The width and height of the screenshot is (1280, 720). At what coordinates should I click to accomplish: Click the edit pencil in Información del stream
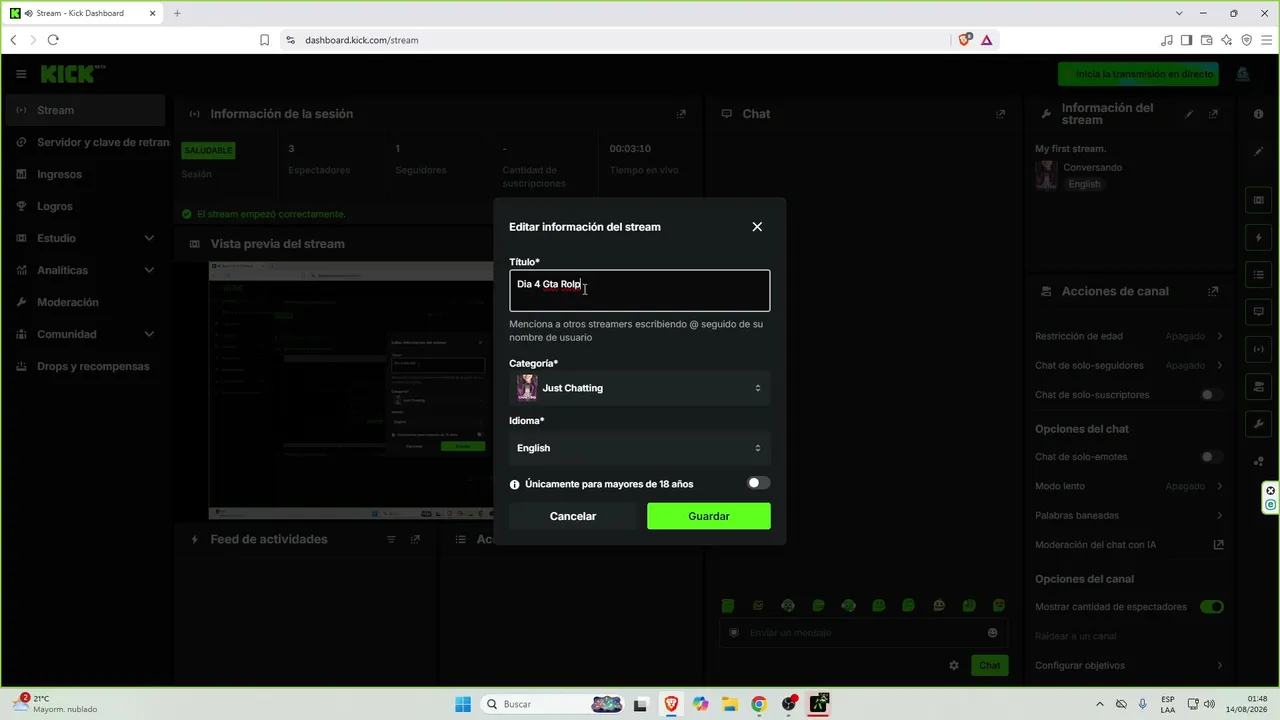point(1189,114)
